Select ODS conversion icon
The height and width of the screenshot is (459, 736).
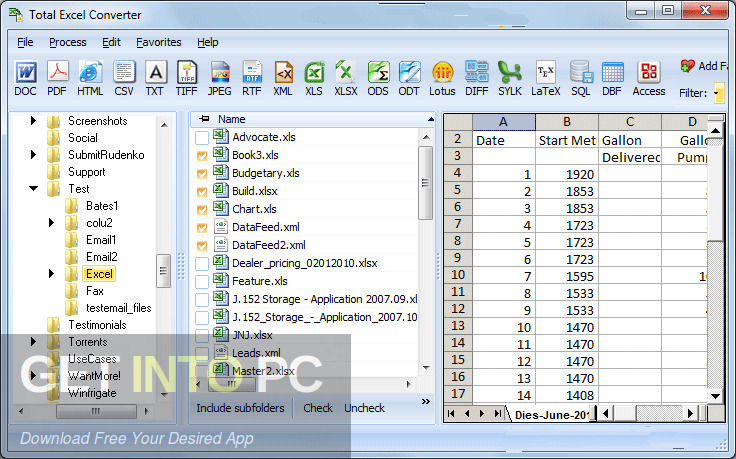378,78
